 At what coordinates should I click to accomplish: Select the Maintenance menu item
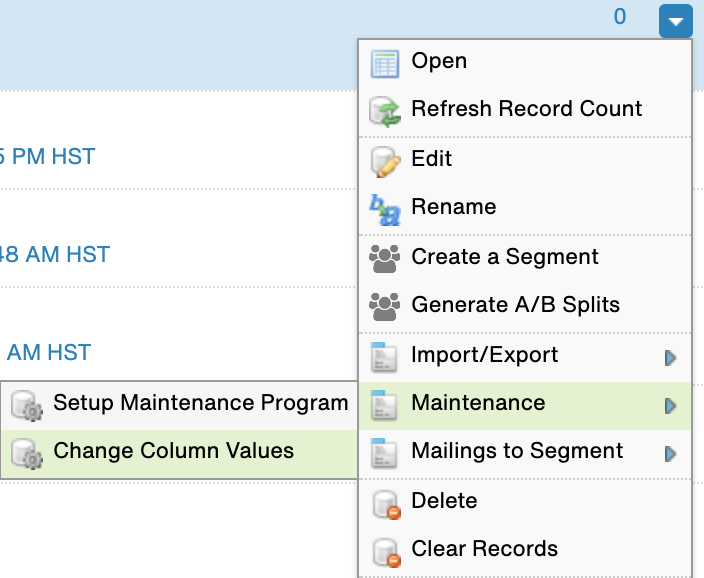pyautogui.click(x=525, y=406)
